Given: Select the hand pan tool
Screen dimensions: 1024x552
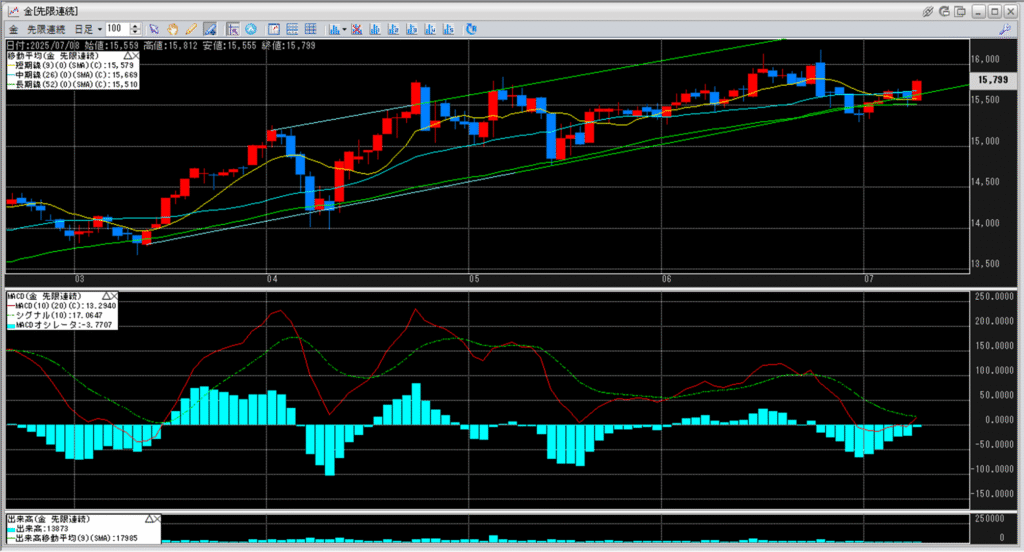Looking at the screenshot, I should pyautogui.click(x=172, y=29).
